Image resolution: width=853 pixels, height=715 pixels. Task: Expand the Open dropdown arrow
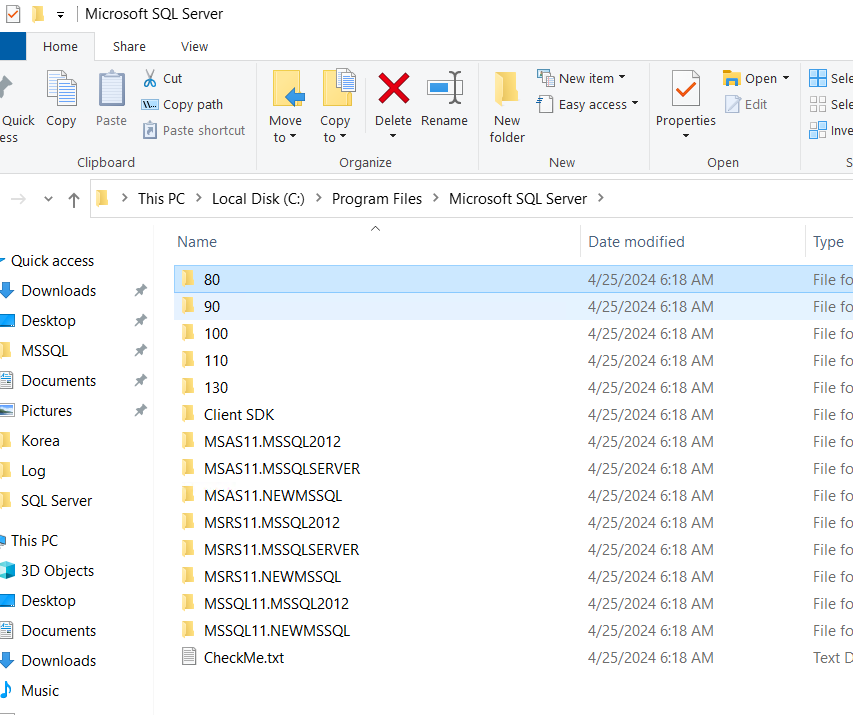coord(786,77)
